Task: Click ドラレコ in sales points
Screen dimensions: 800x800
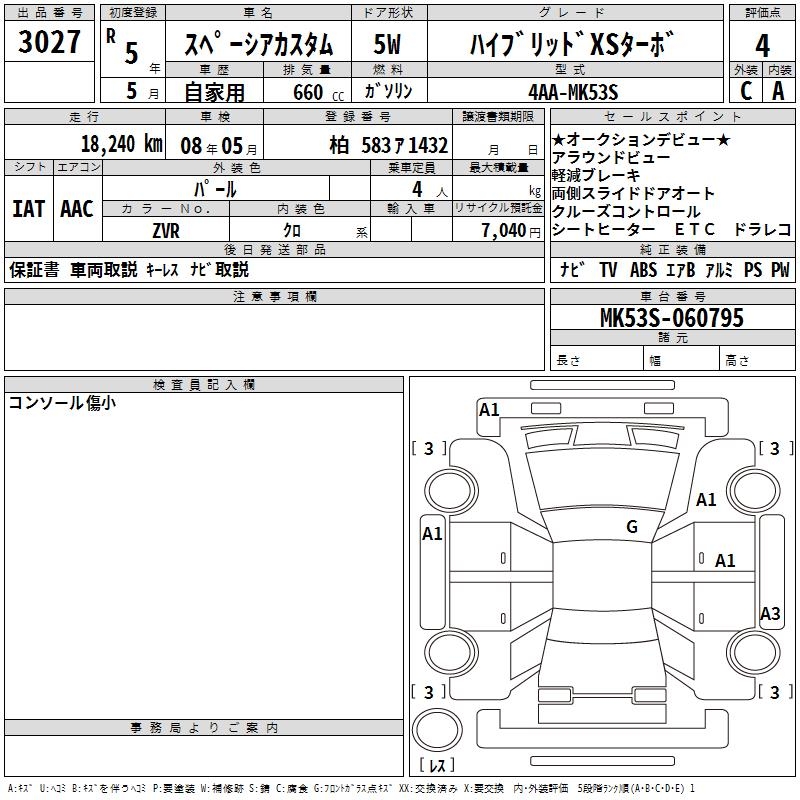Action: coord(762,230)
